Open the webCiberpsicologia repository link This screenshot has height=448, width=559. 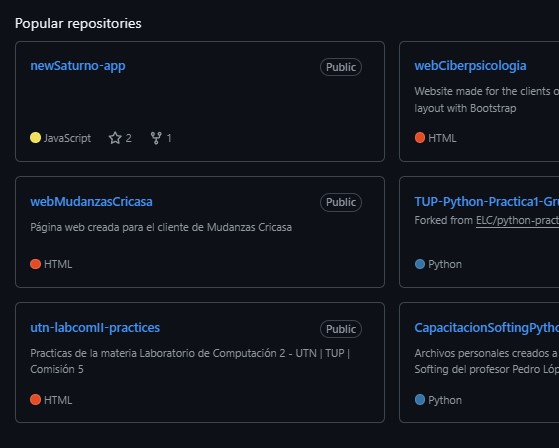(x=470, y=66)
